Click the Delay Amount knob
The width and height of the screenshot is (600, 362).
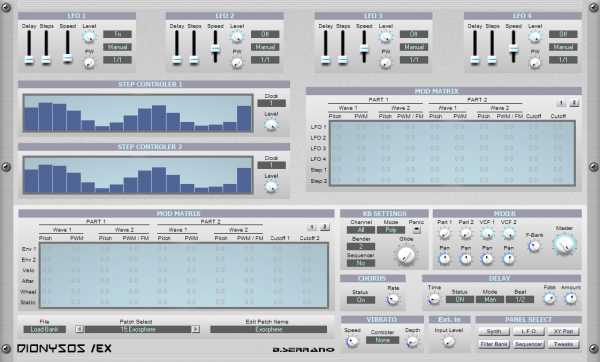click(570, 298)
